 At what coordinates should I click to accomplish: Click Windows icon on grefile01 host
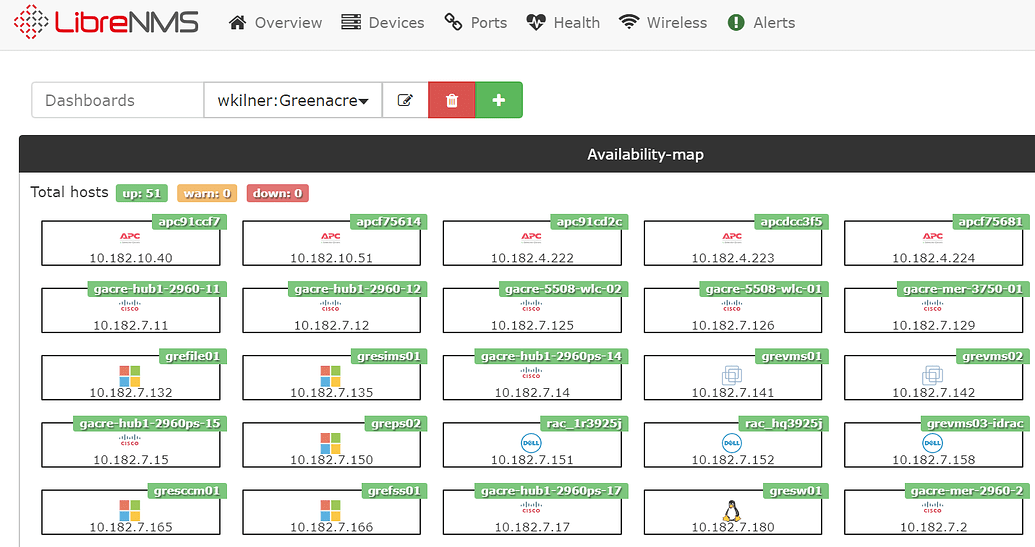(x=130, y=375)
